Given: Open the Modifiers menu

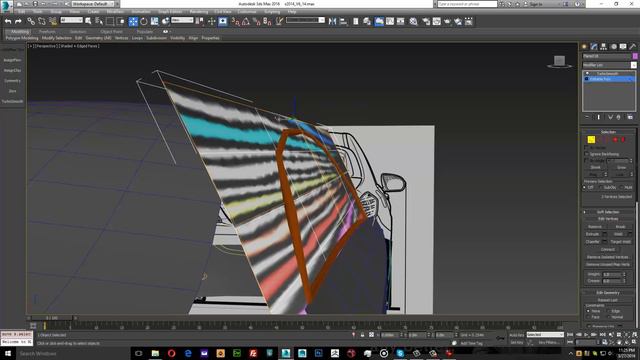Looking at the screenshot, I should pos(115,12).
